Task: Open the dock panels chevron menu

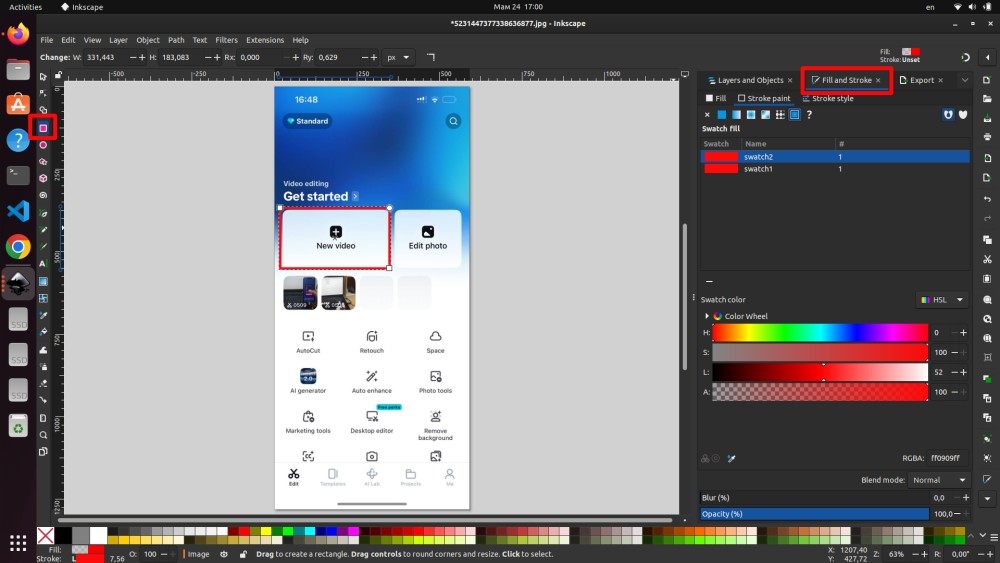Action: (964, 80)
